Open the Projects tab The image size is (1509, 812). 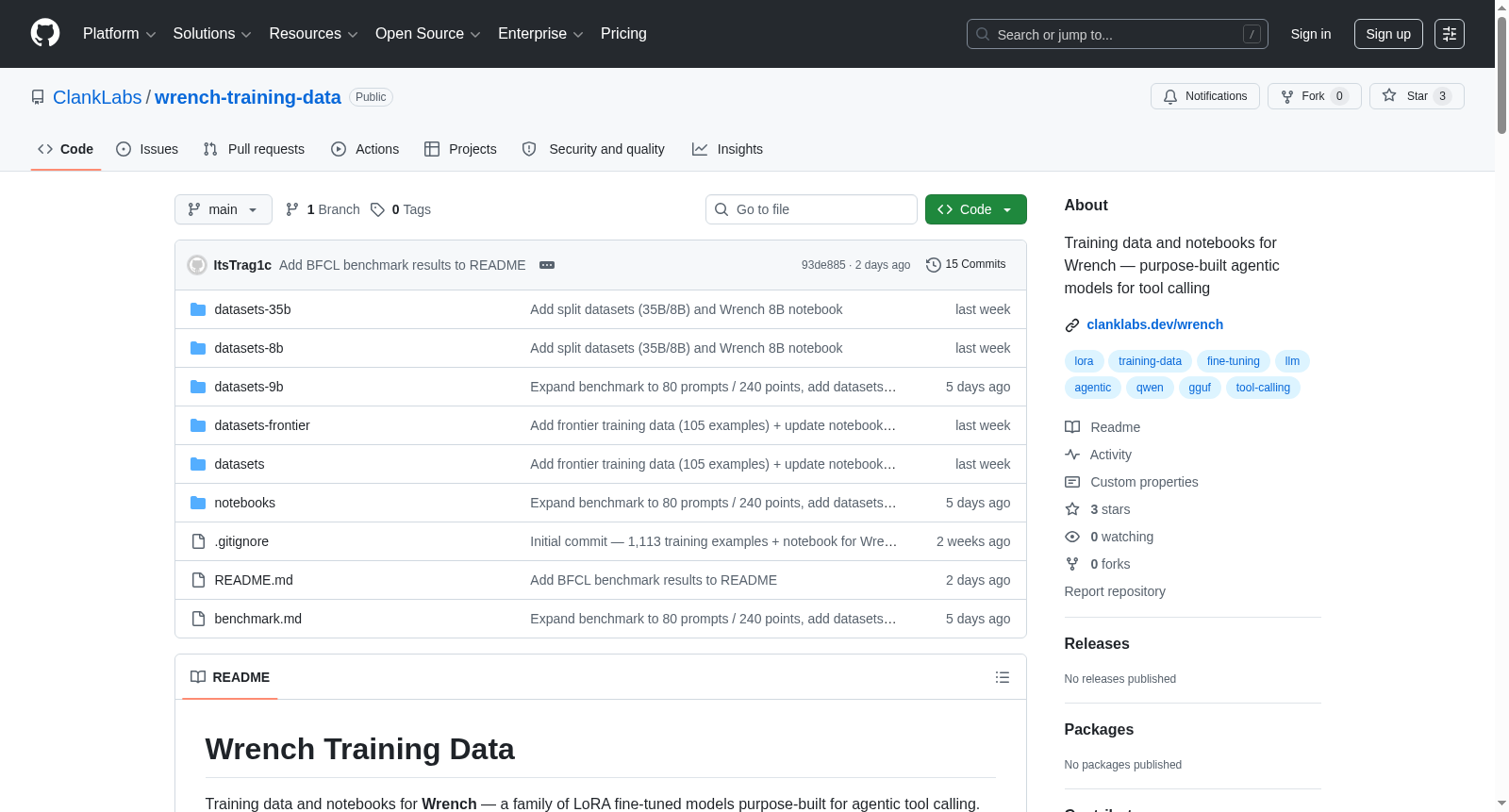click(460, 149)
